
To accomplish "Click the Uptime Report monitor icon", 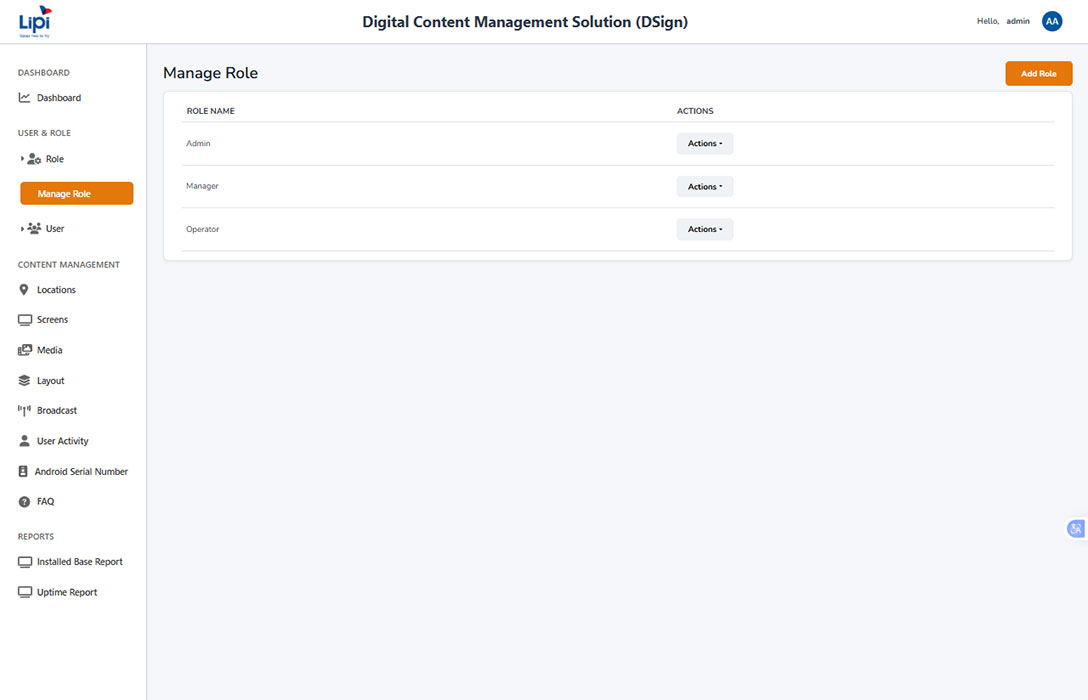I will pos(25,592).
